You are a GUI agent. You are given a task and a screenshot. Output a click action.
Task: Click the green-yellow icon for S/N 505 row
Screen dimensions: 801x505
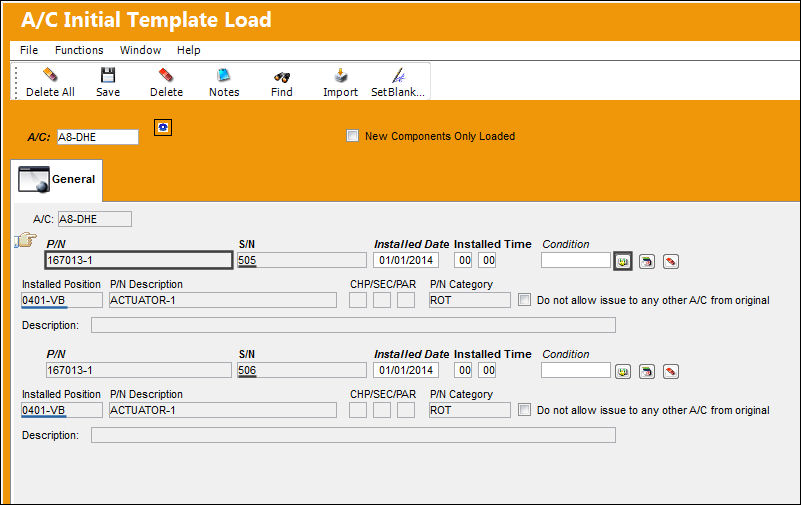[623, 261]
